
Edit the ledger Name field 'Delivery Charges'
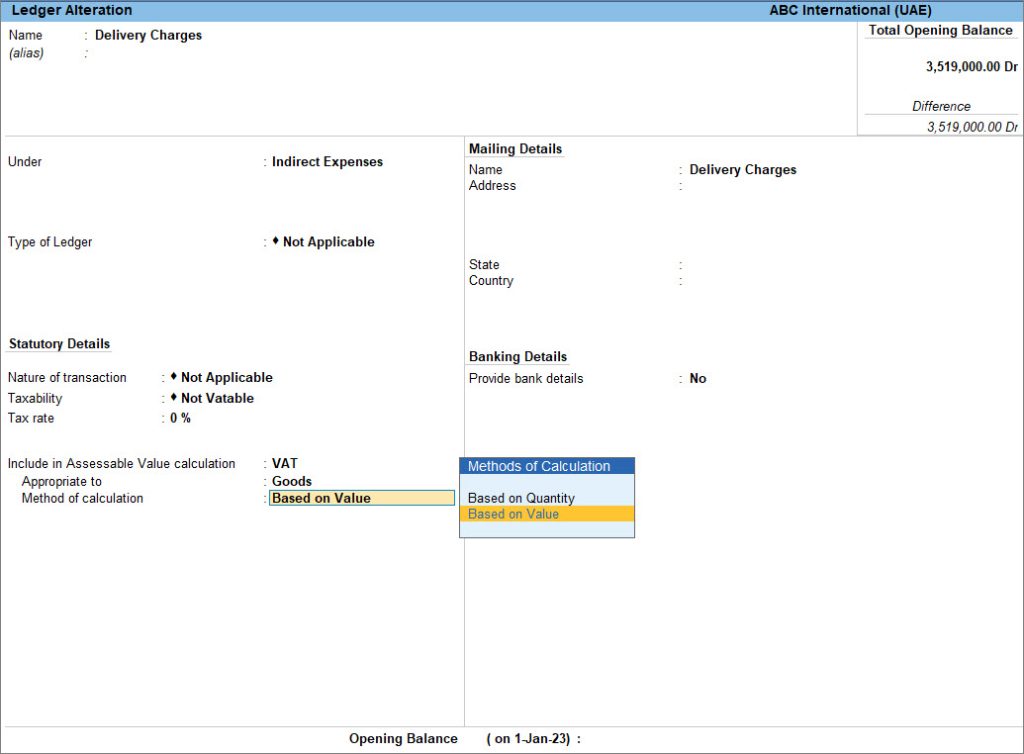[150, 34]
